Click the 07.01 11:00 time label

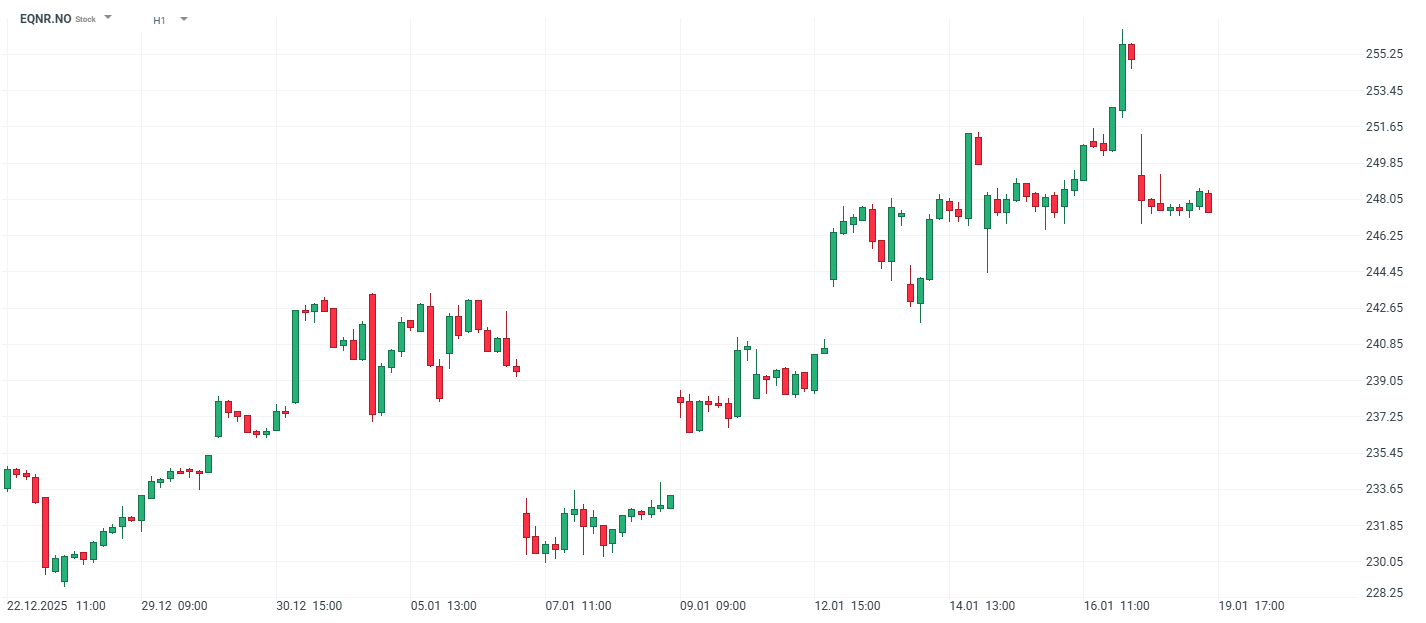point(578,606)
